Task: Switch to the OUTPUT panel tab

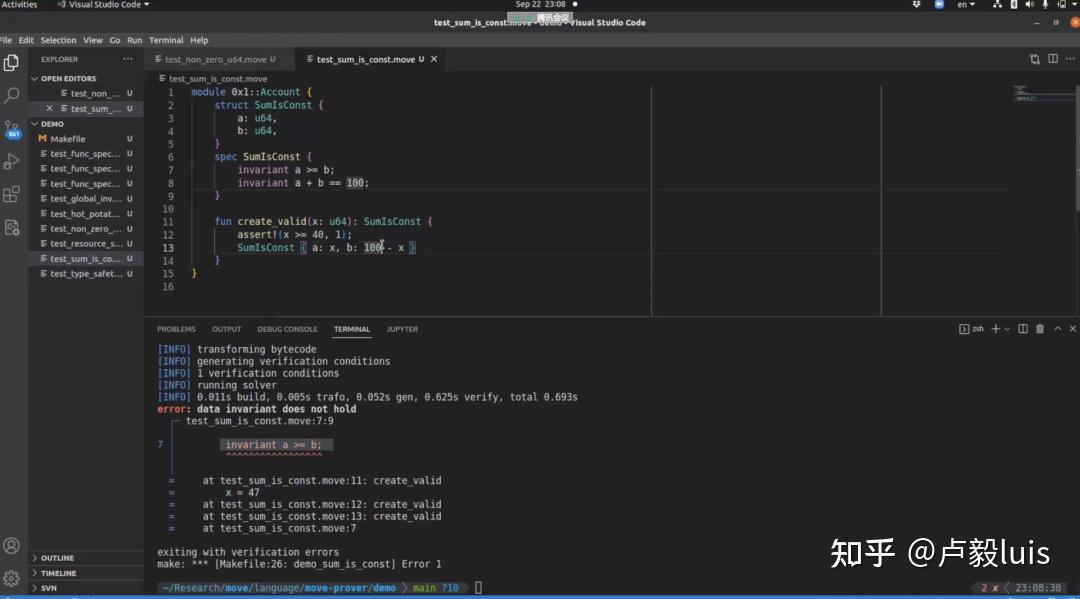Action: click(226, 329)
